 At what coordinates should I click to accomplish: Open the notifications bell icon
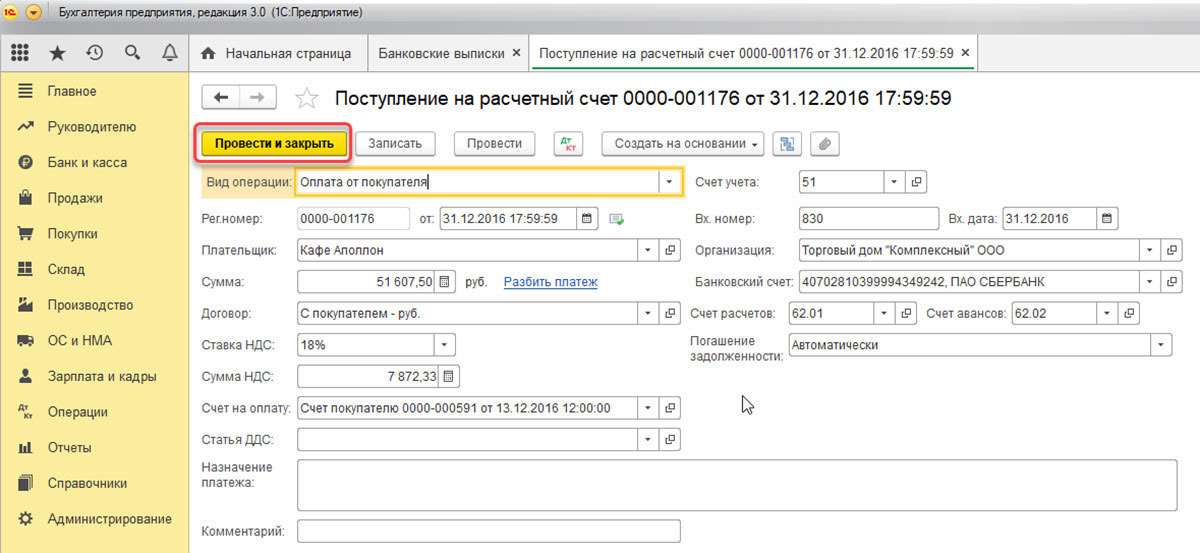pyautogui.click(x=169, y=53)
